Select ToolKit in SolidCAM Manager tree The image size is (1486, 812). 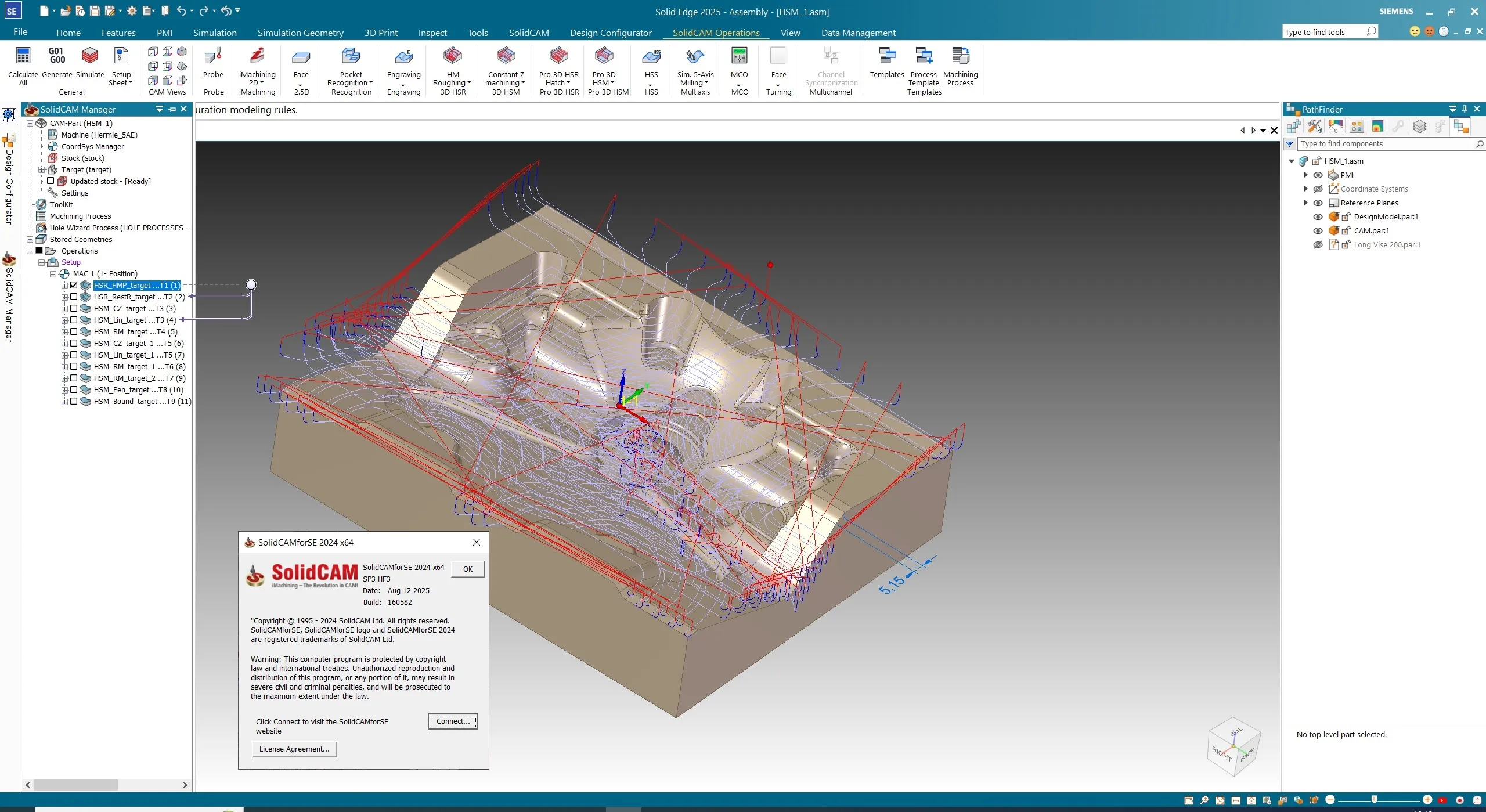(x=61, y=204)
